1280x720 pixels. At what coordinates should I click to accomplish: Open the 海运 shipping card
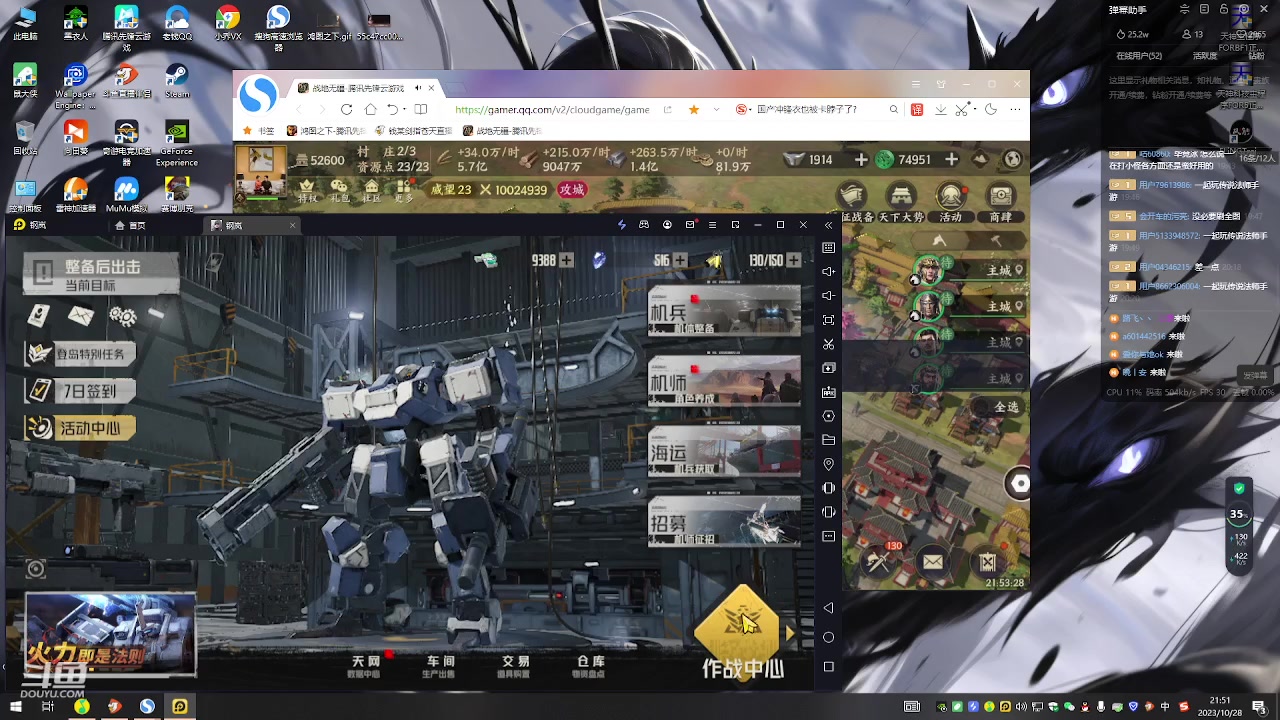click(x=725, y=451)
